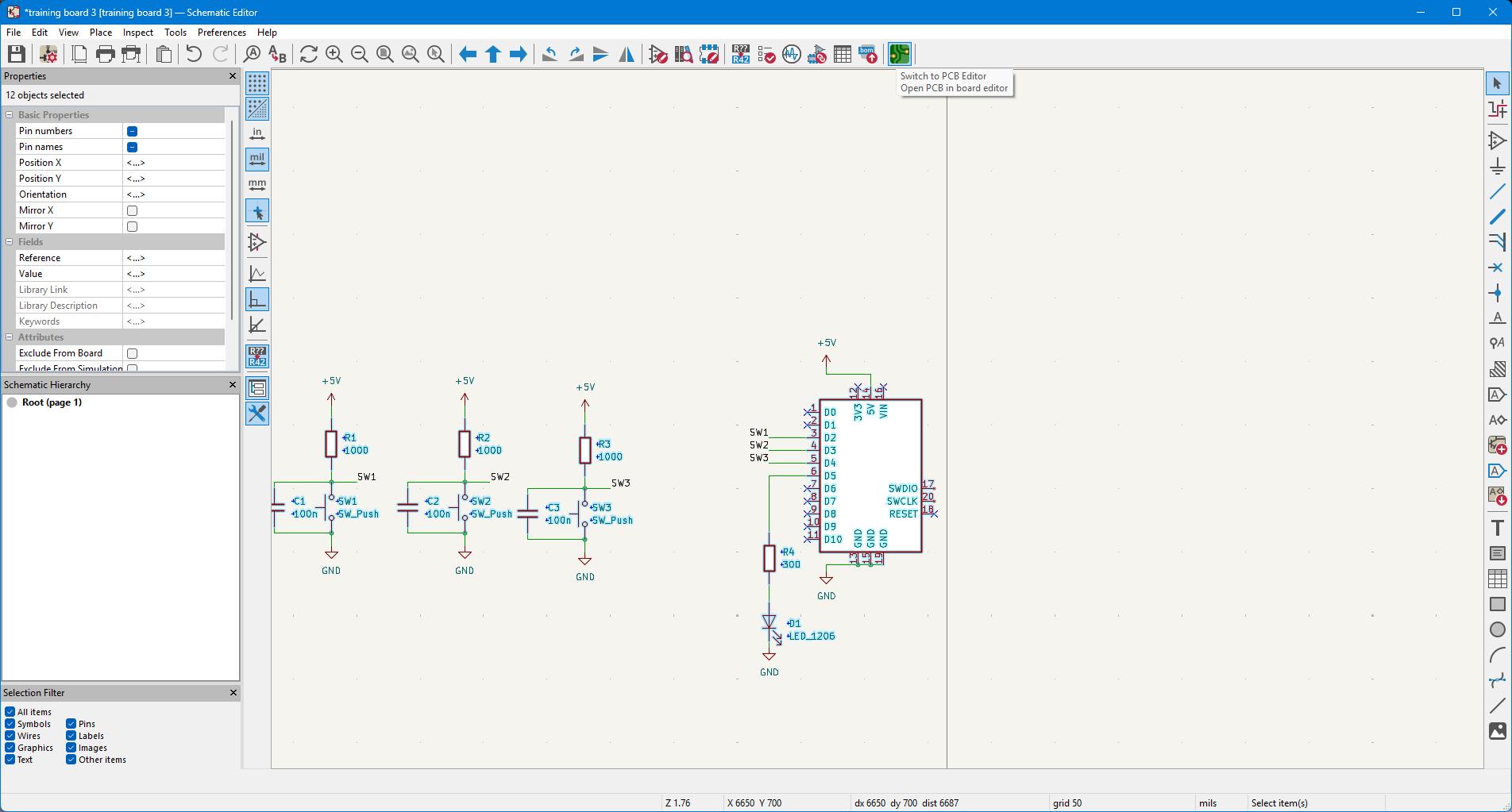Toggle the Pin numbers checkbox
Image resolution: width=1512 pixels, height=812 pixels.
(133, 131)
